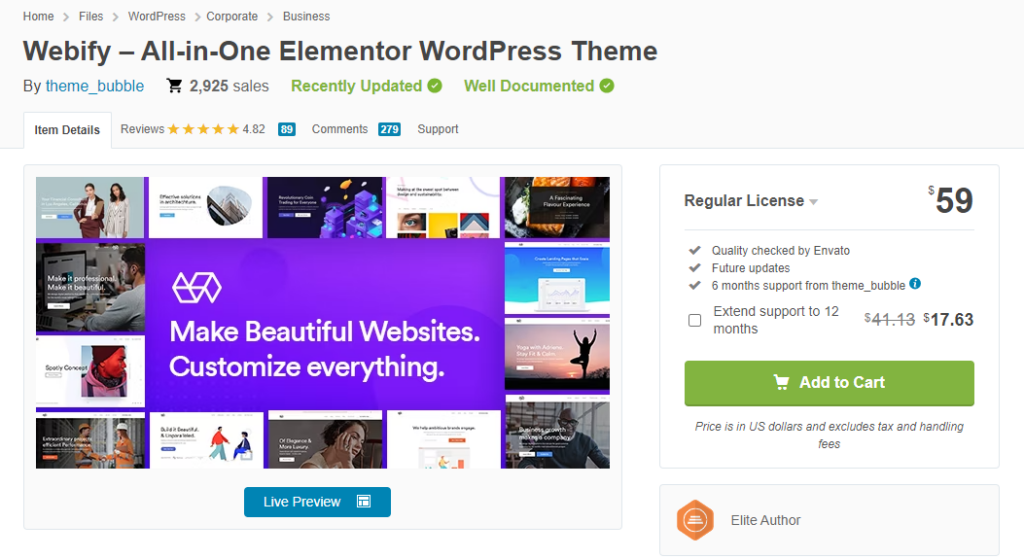Expand the Regular License dropdown arrow
The image size is (1024, 558).
point(813,202)
